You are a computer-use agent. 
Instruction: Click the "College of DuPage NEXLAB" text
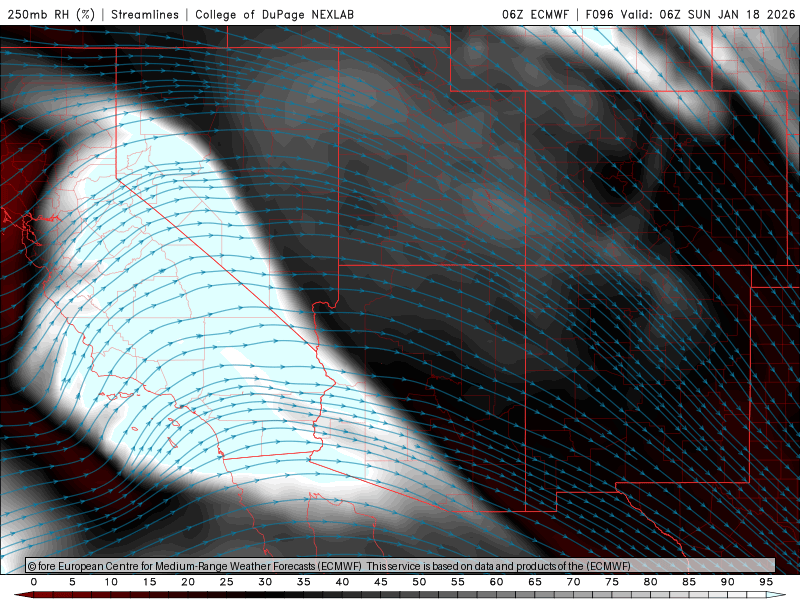274,14
